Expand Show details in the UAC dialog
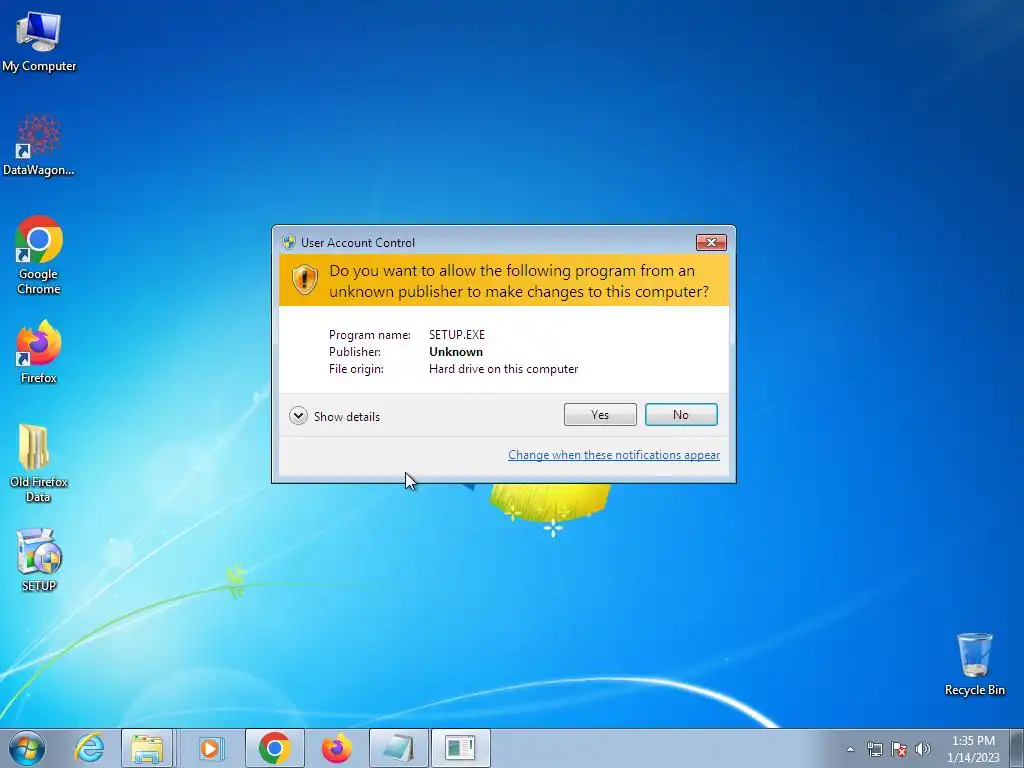 [x=334, y=416]
